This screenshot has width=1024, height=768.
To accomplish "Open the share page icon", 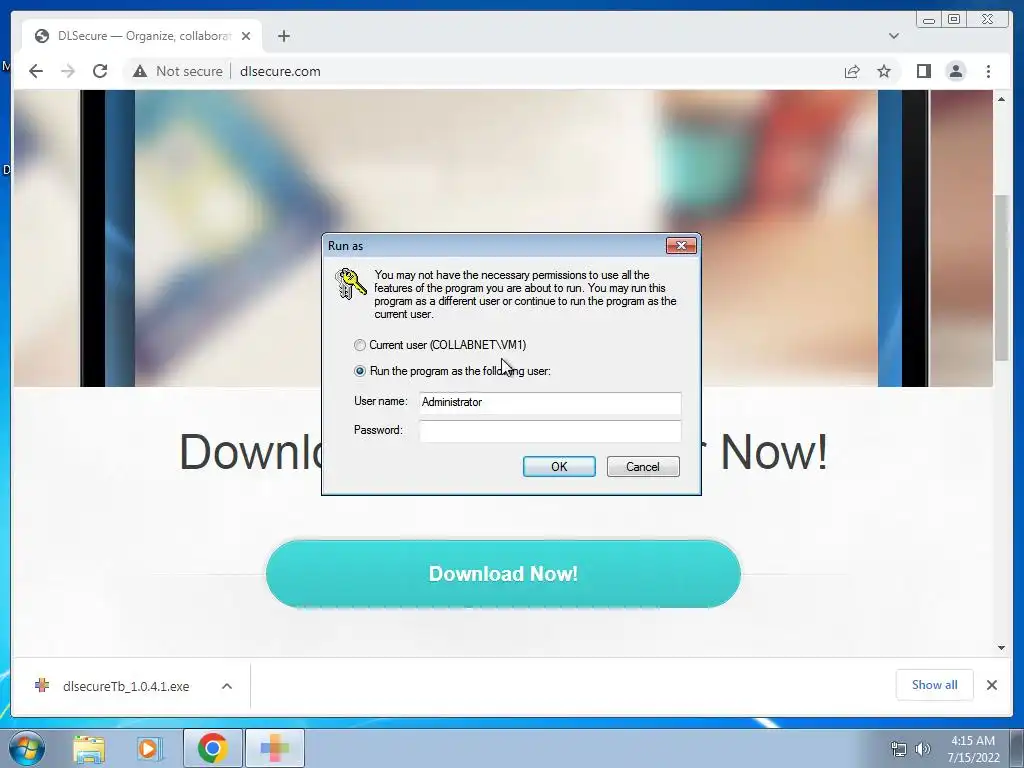I will [x=852, y=71].
